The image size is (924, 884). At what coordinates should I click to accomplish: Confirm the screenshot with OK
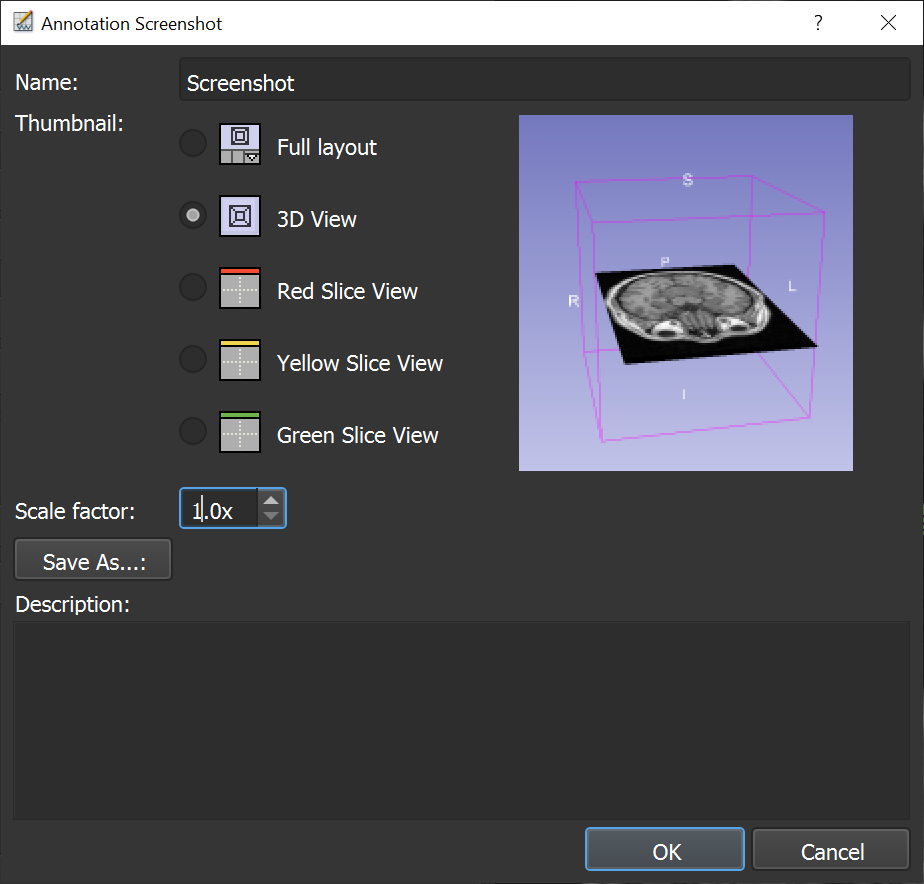[664, 849]
